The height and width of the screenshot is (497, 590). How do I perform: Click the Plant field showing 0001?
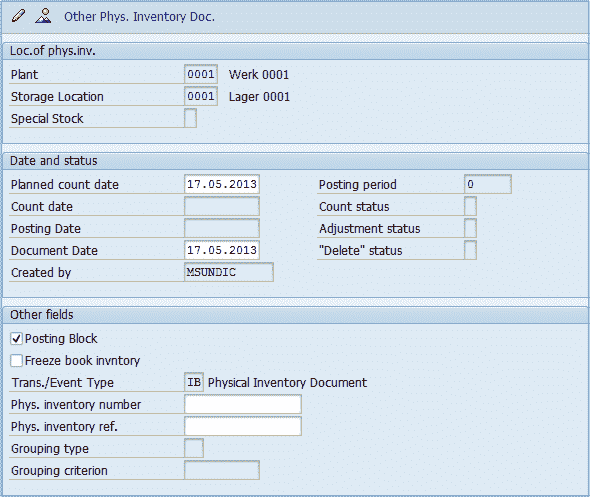click(x=201, y=74)
